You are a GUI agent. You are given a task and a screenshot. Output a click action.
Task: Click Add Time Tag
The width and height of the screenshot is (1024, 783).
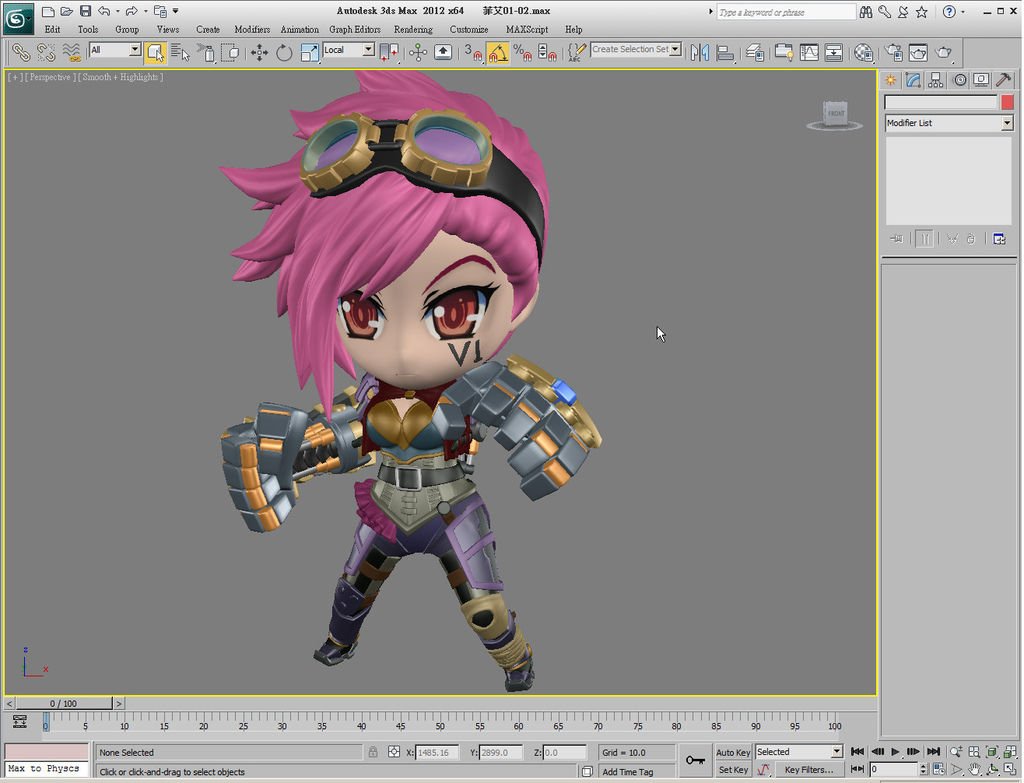coord(628,771)
